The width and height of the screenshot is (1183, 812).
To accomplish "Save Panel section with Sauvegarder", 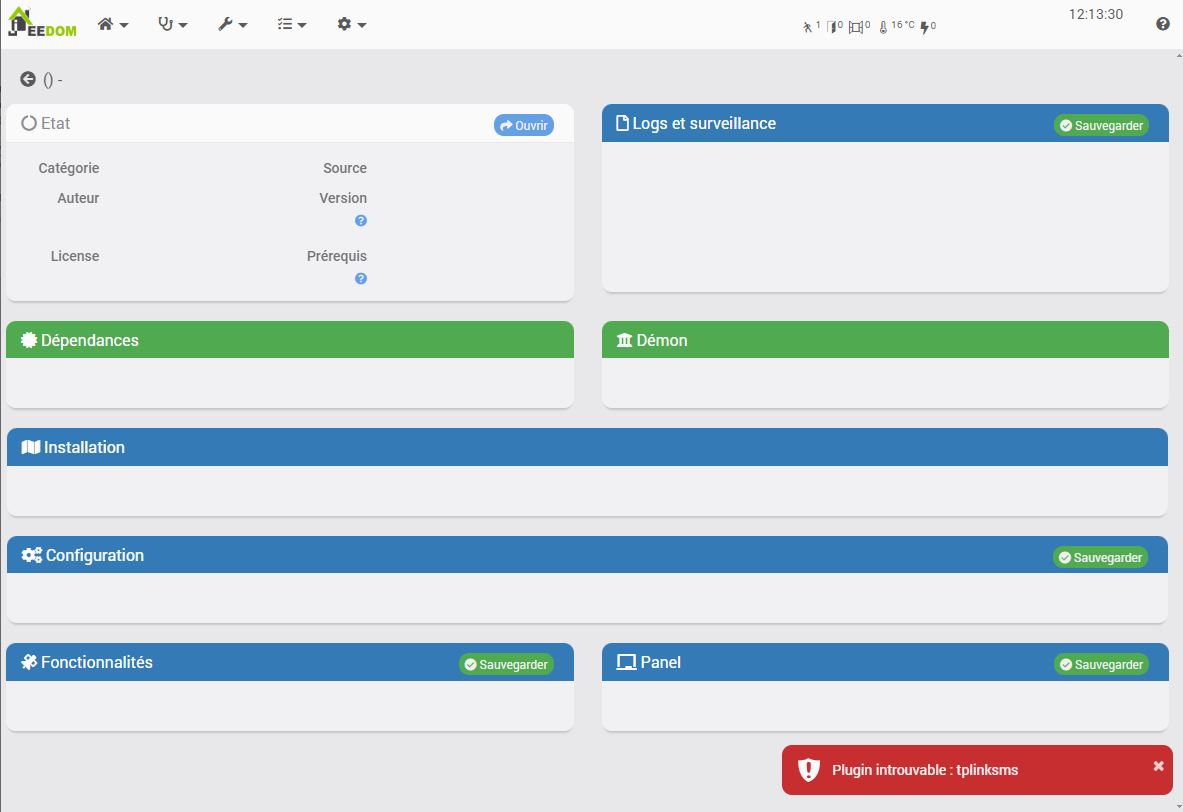I will click(x=1101, y=664).
